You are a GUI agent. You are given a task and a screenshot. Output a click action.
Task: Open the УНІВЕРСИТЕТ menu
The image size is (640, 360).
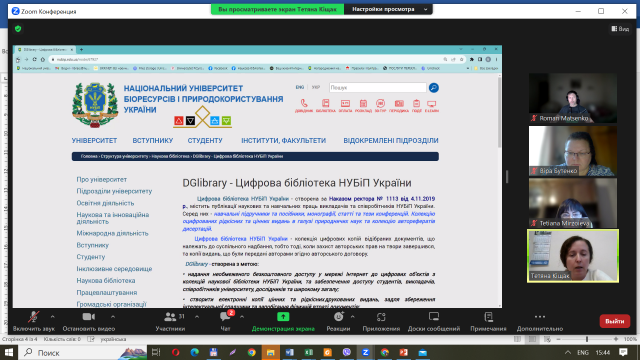[x=94, y=140]
